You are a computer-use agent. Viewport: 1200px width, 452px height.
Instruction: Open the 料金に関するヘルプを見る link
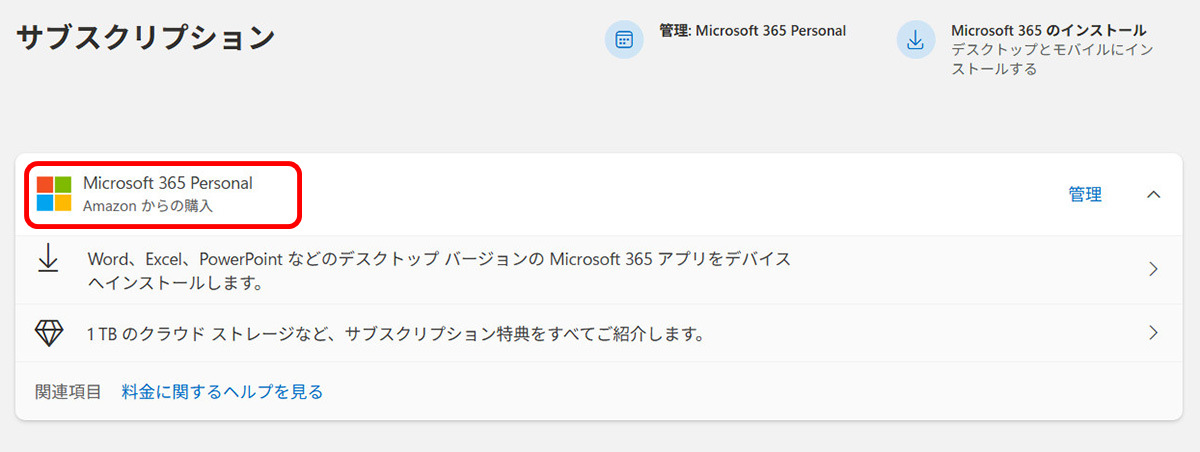click(x=222, y=392)
